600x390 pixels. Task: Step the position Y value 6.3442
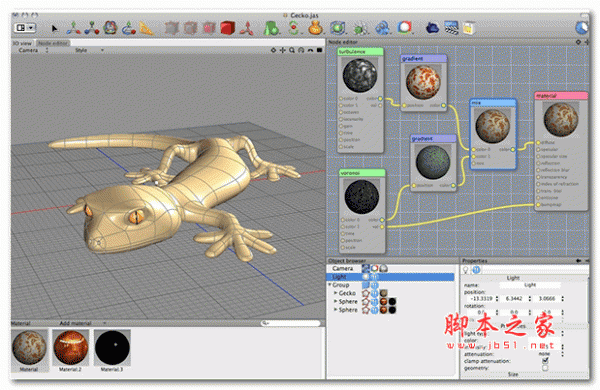[x=530, y=299]
